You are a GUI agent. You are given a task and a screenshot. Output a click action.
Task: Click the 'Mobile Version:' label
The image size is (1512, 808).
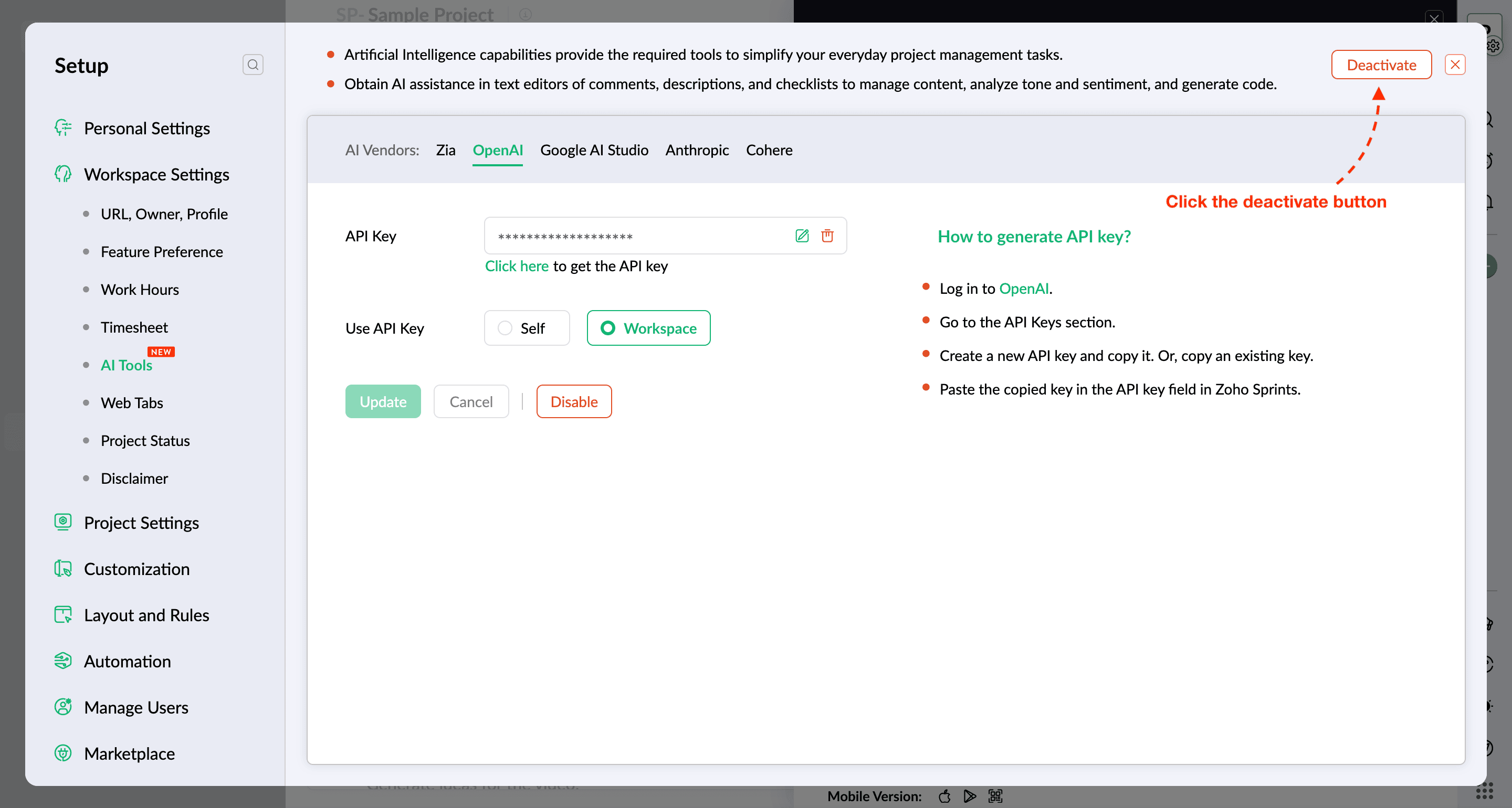[x=874, y=796]
